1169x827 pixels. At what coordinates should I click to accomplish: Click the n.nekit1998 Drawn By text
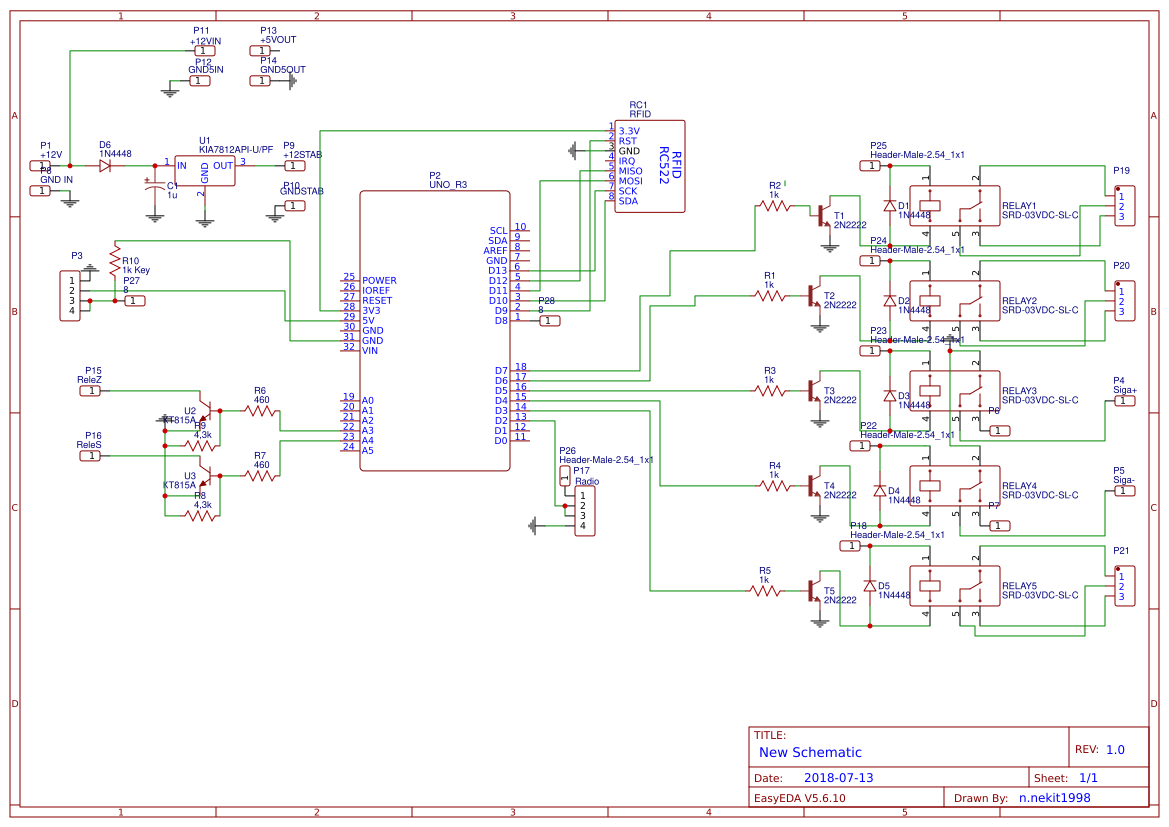[x=1055, y=798]
